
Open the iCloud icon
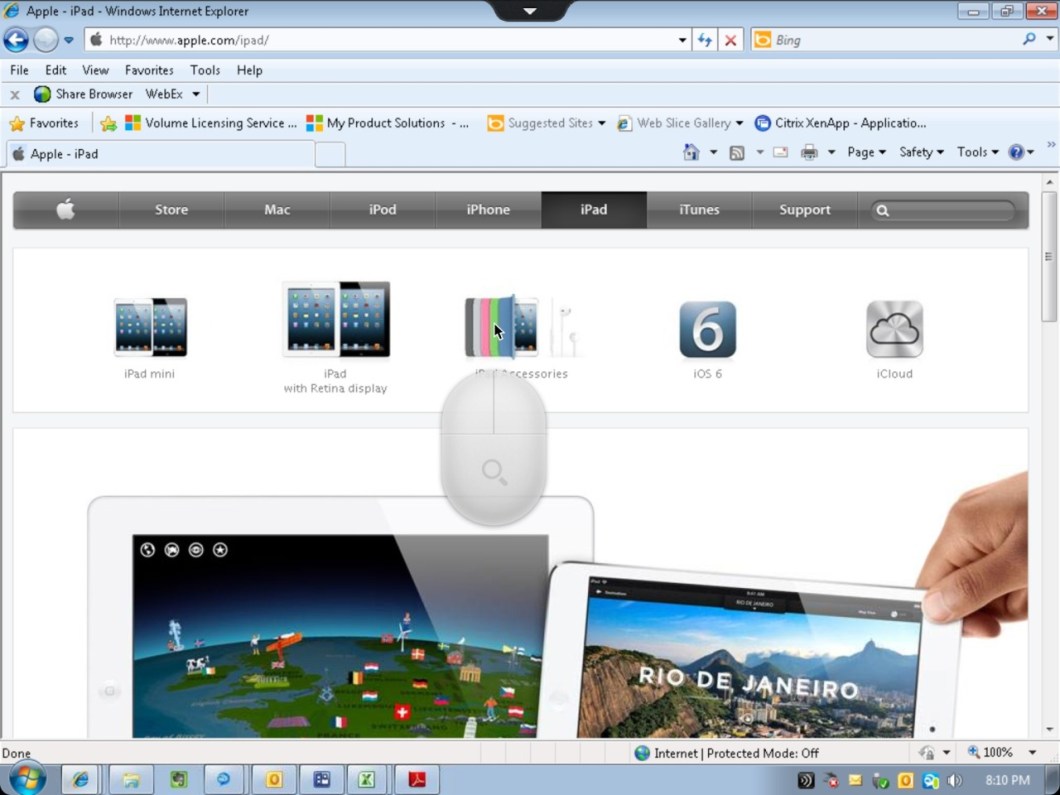coord(894,330)
